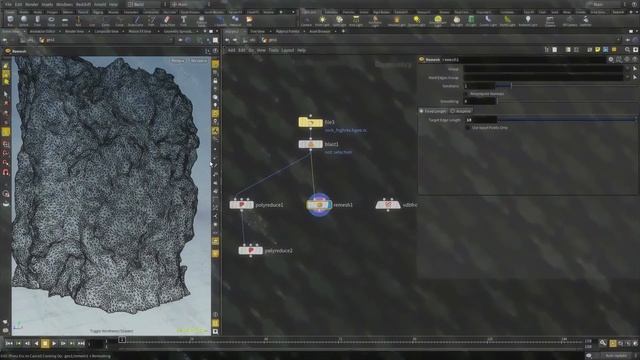Open the Group field dropdown arrow
Image resolution: width=640 pixels, height=360 pixels.
[x=628, y=69]
